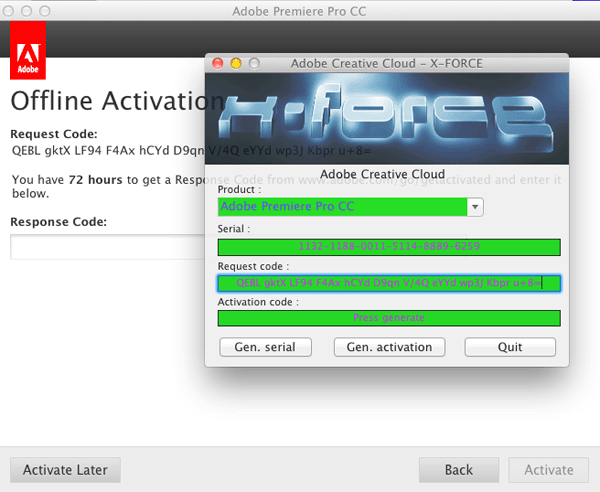Click the Gen. activation button
Image resolution: width=600 pixels, height=492 pixels.
pos(389,347)
